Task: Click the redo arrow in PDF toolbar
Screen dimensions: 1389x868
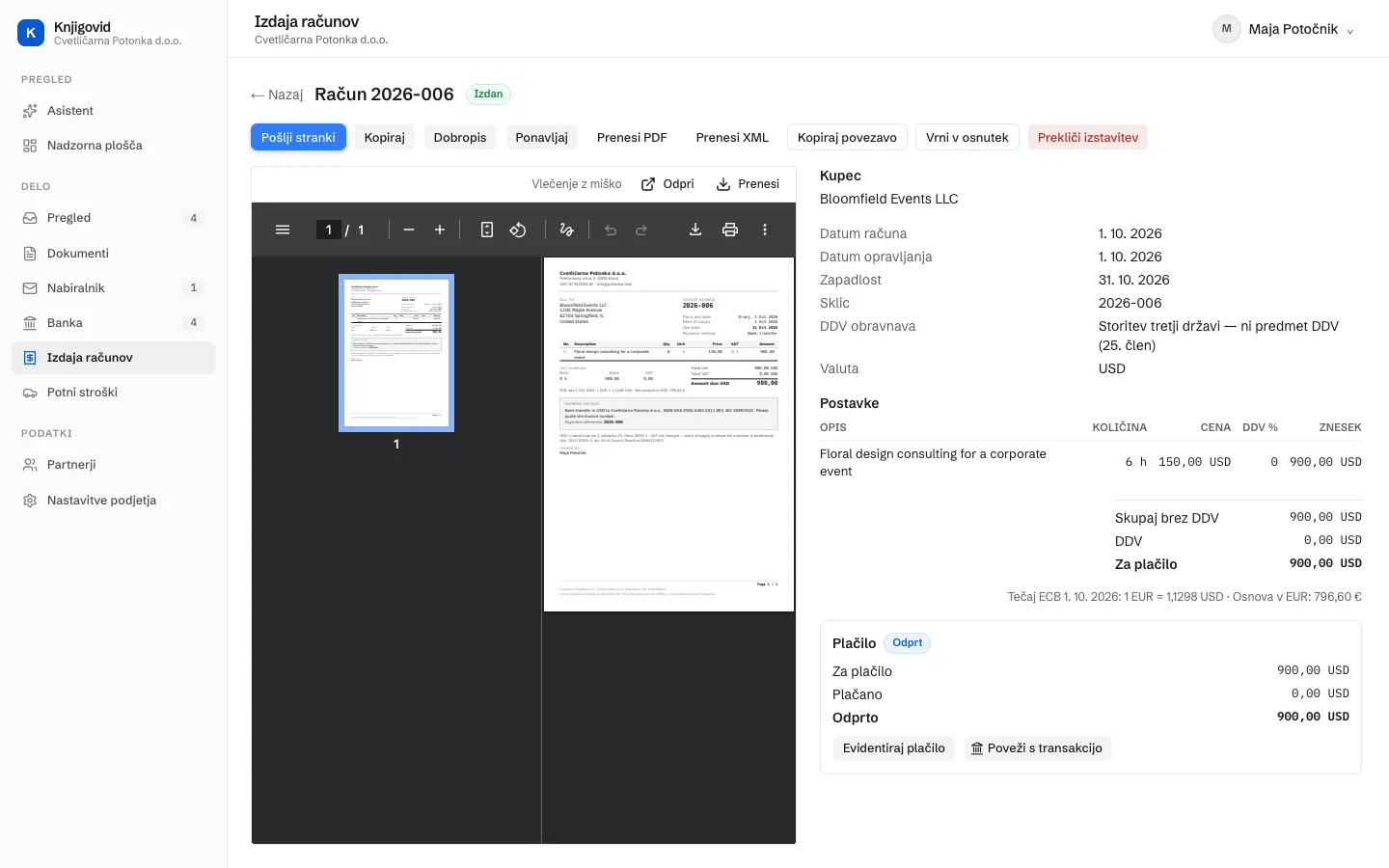Action: (x=641, y=230)
